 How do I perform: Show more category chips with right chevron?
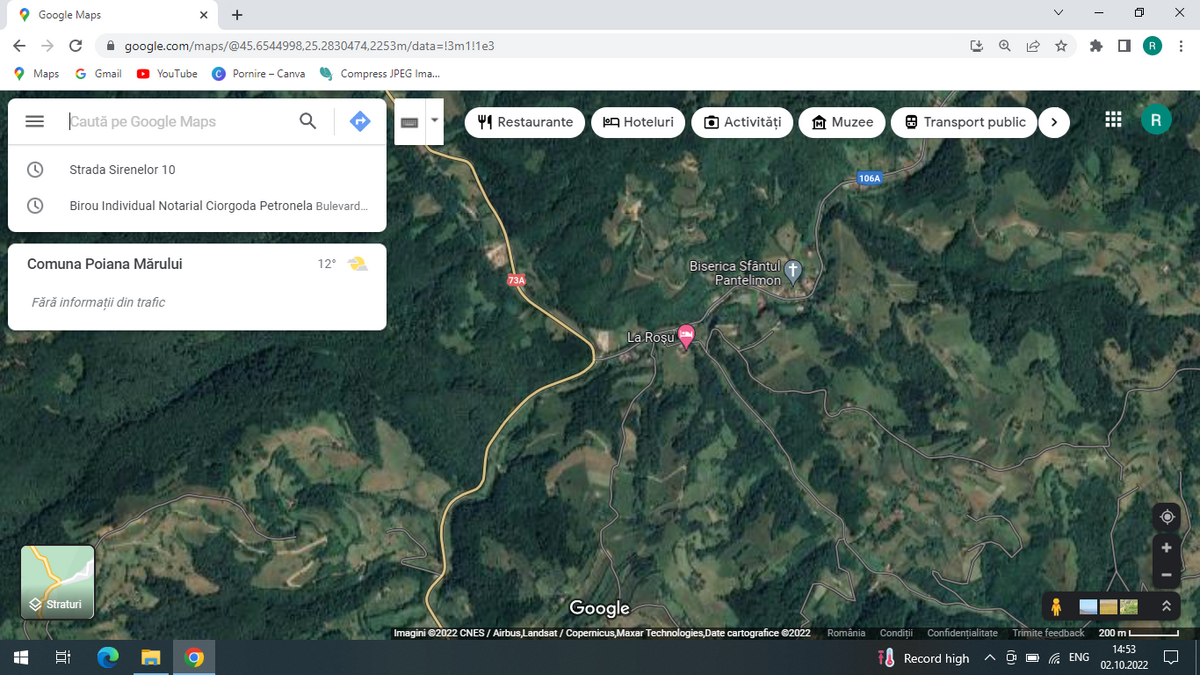[x=1053, y=122]
